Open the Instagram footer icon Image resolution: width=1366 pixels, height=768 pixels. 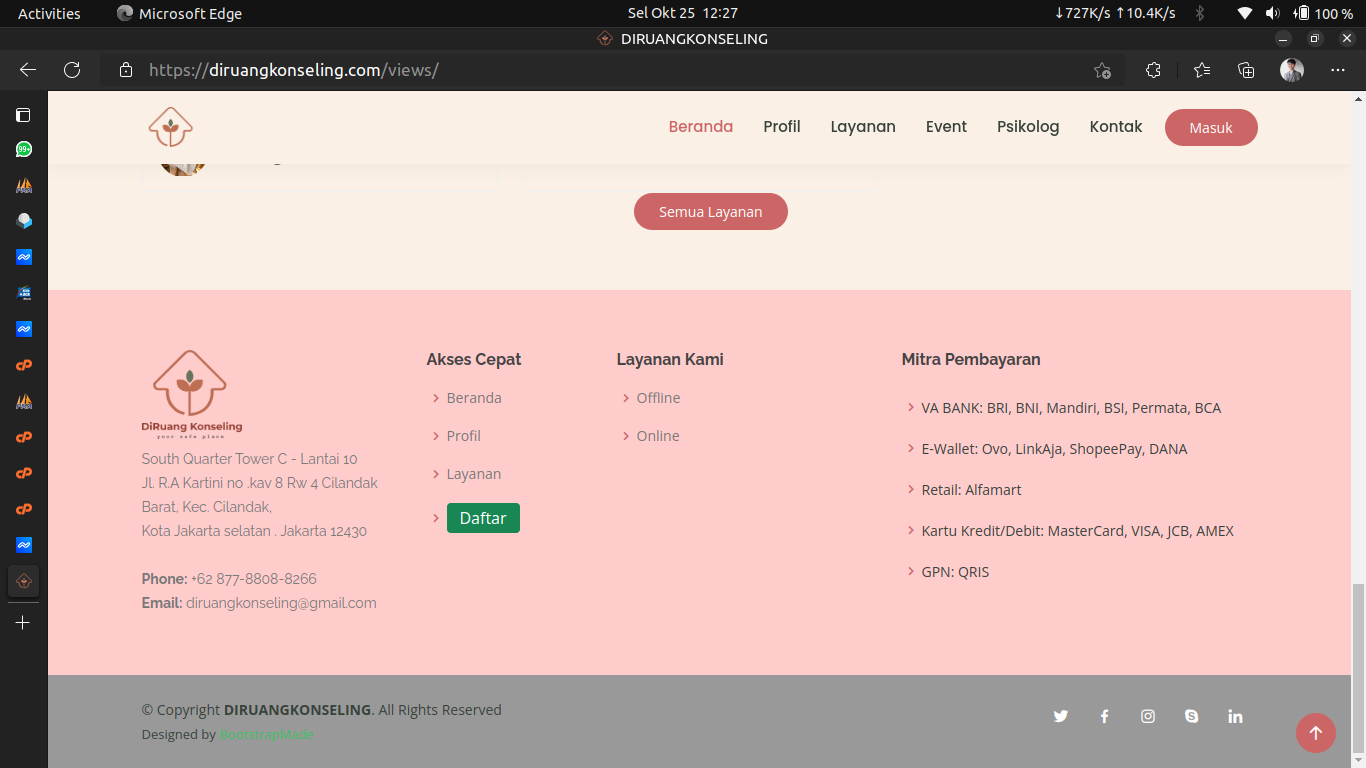[x=1148, y=716]
